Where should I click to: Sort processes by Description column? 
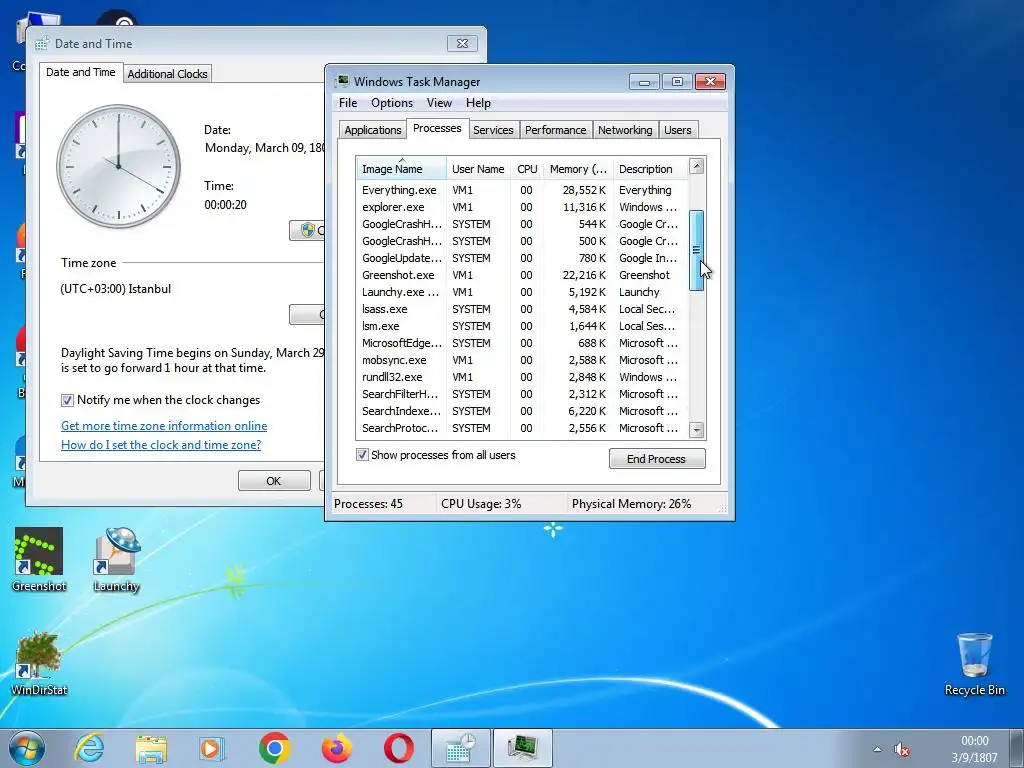(650, 168)
